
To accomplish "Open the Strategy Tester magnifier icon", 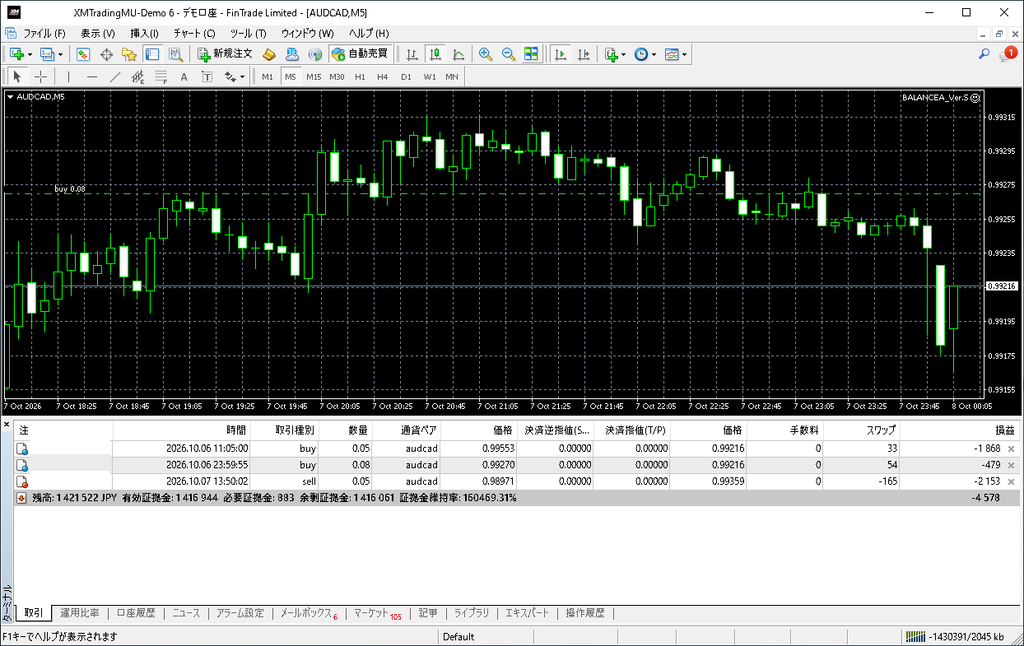I will click(176, 54).
